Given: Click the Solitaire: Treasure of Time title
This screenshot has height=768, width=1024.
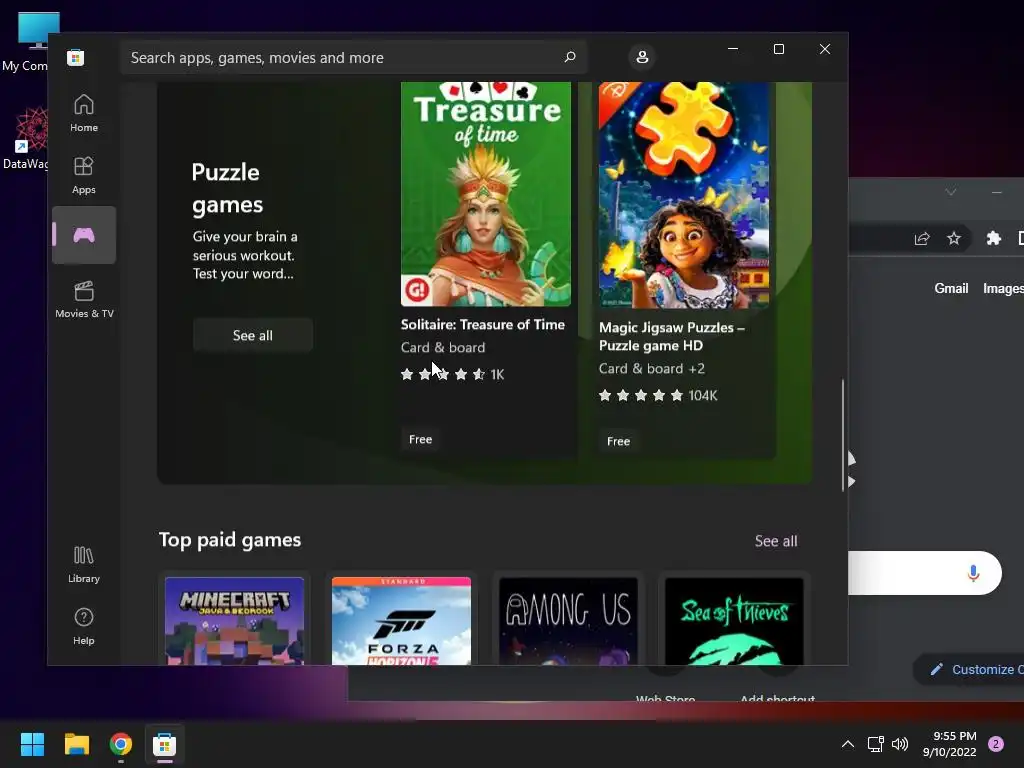Looking at the screenshot, I should point(483,325).
